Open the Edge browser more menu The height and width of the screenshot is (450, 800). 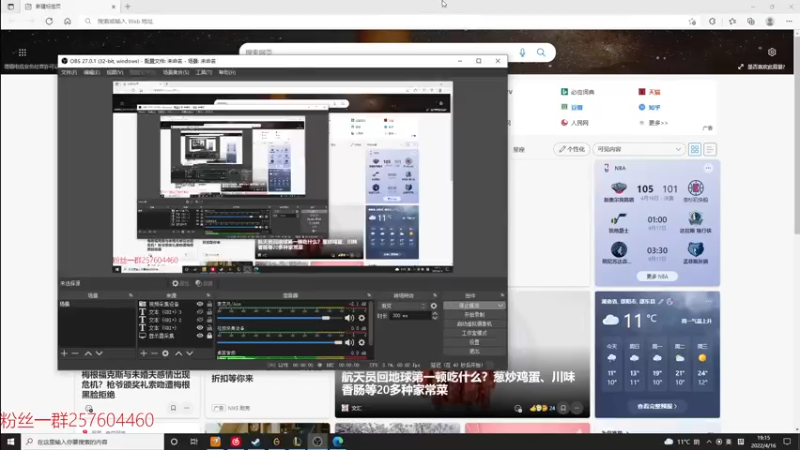(x=789, y=21)
